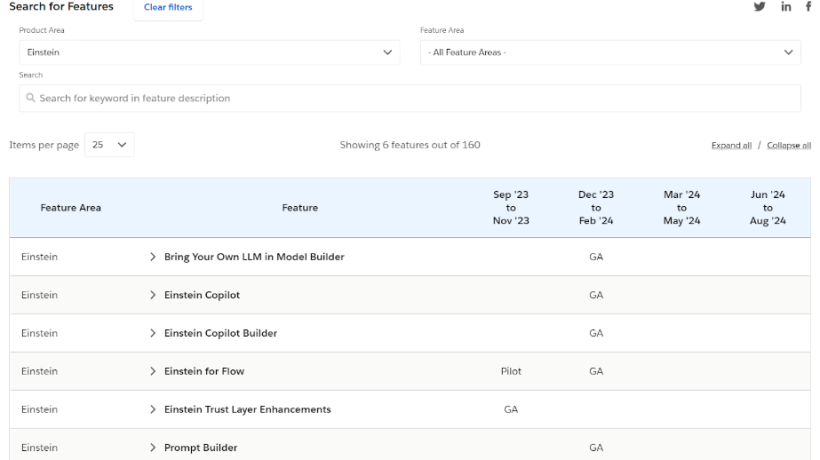820x460 pixels.
Task: Click the Expand all link
Action: (731, 145)
